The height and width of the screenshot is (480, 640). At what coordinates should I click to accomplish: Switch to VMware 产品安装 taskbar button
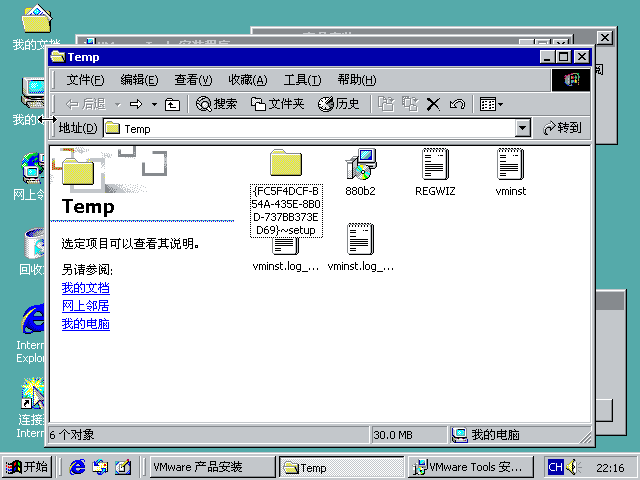point(213,467)
